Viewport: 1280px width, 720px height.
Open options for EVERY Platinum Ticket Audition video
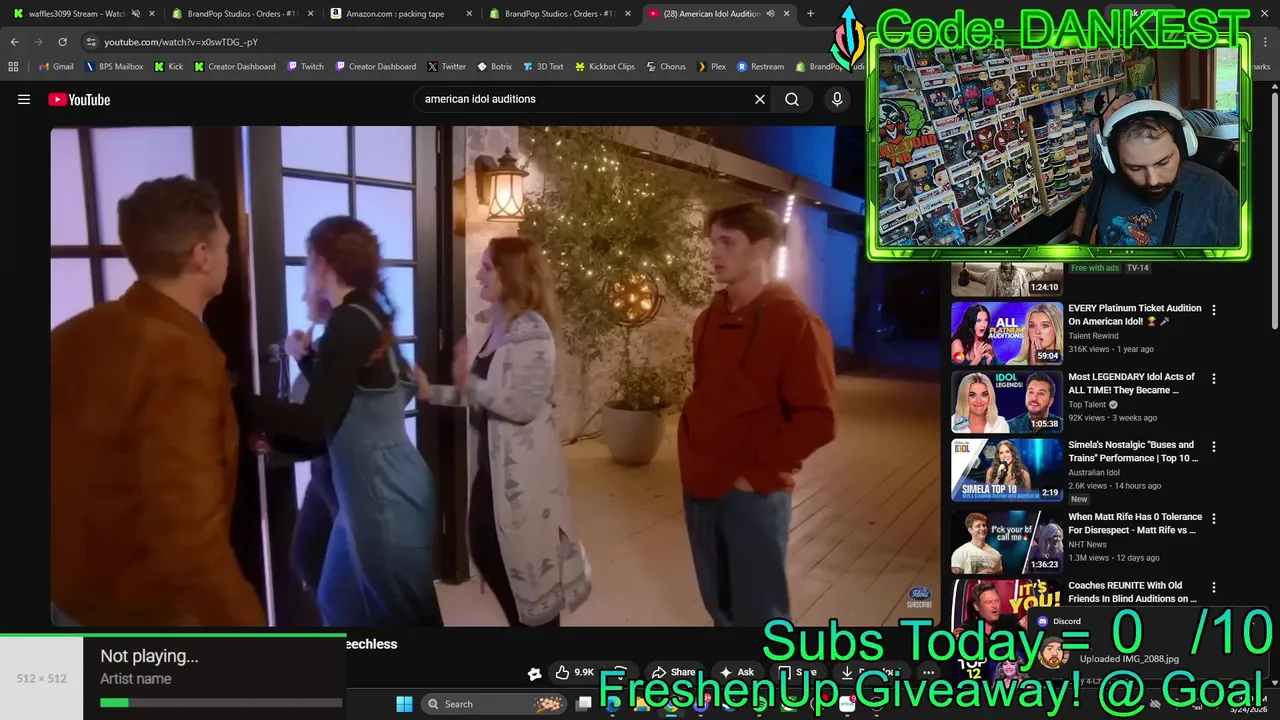1214,310
